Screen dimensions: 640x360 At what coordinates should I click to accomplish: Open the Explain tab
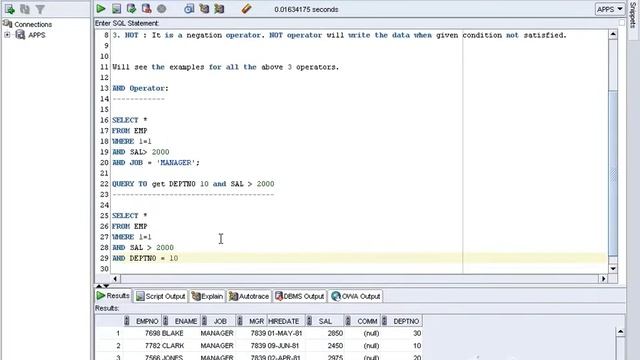[x=208, y=296]
